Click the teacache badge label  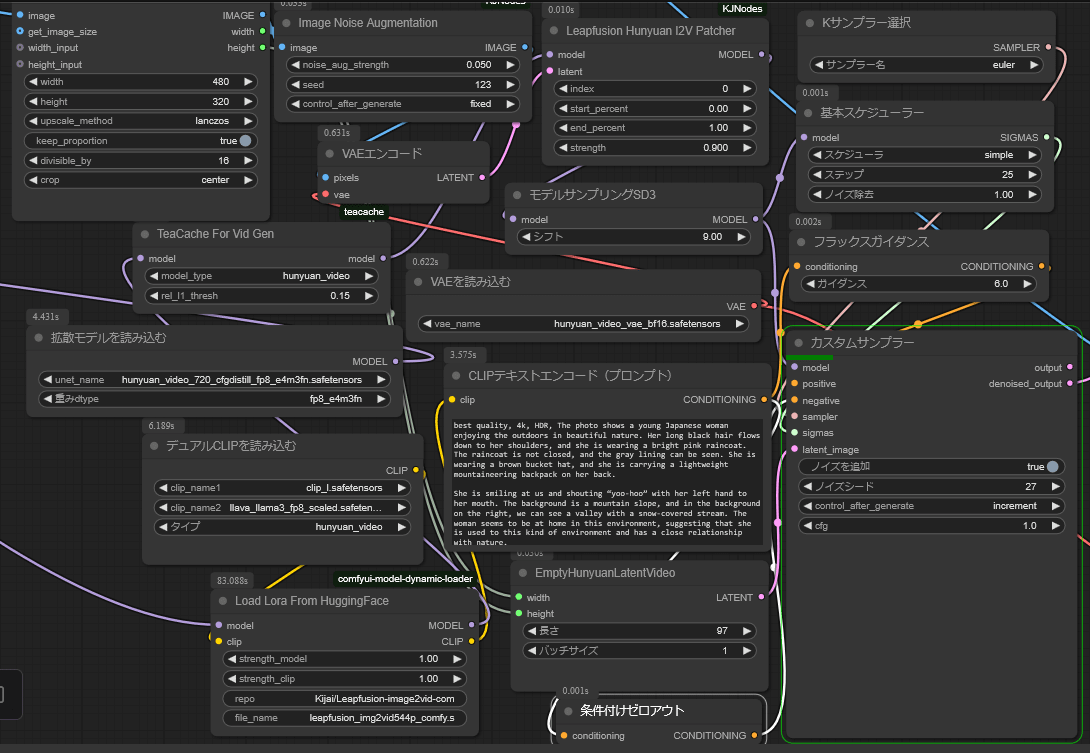pyautogui.click(x=364, y=212)
